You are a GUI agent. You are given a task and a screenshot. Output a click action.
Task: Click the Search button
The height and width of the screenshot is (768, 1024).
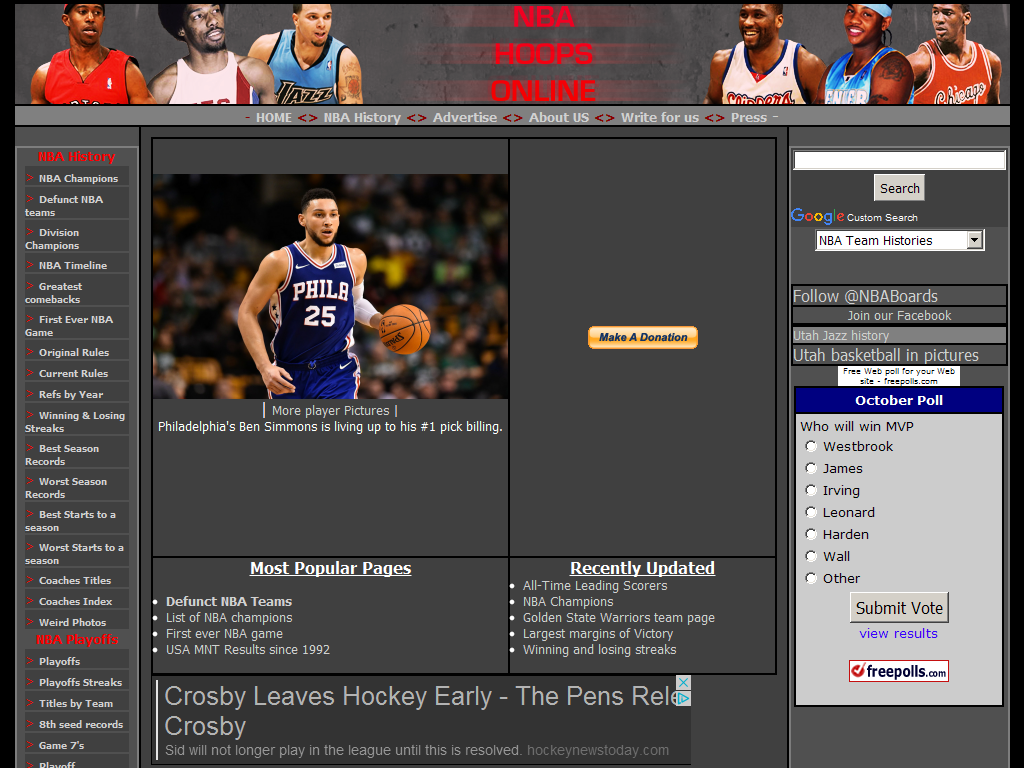point(899,188)
